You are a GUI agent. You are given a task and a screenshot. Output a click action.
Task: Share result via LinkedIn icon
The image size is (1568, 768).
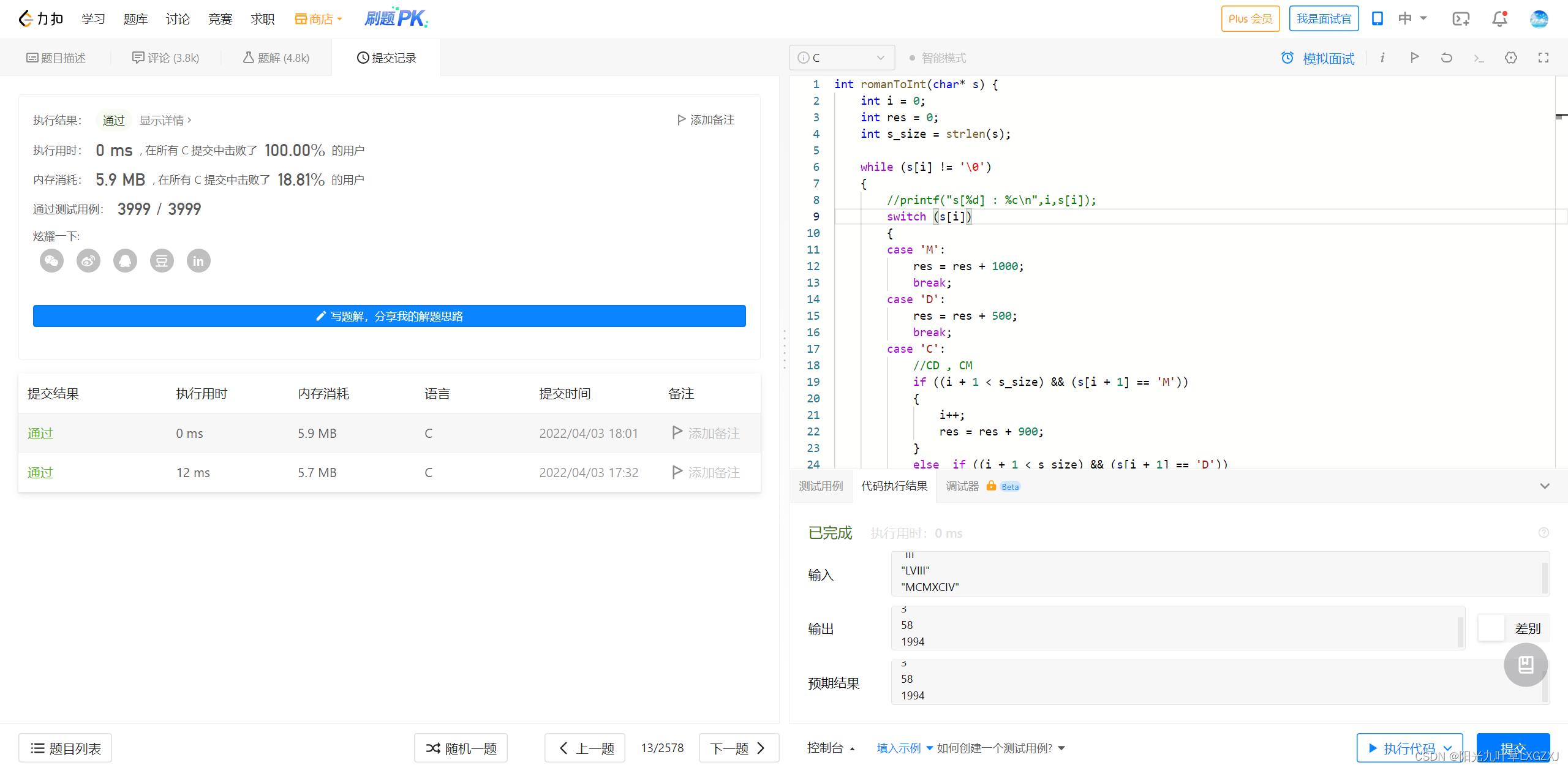pos(198,261)
